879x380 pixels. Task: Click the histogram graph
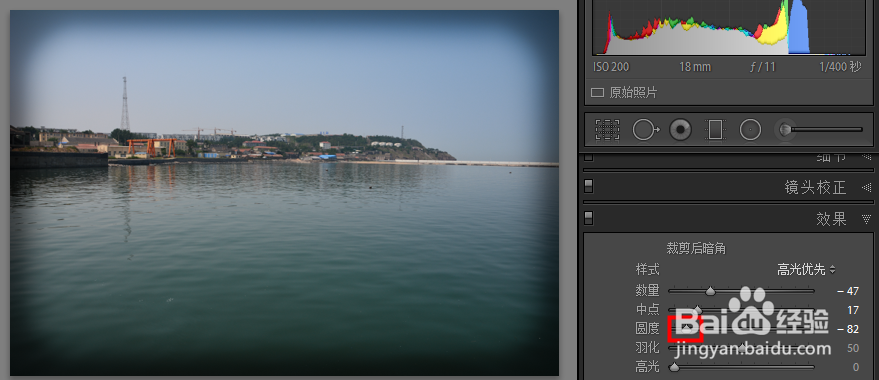[729, 28]
